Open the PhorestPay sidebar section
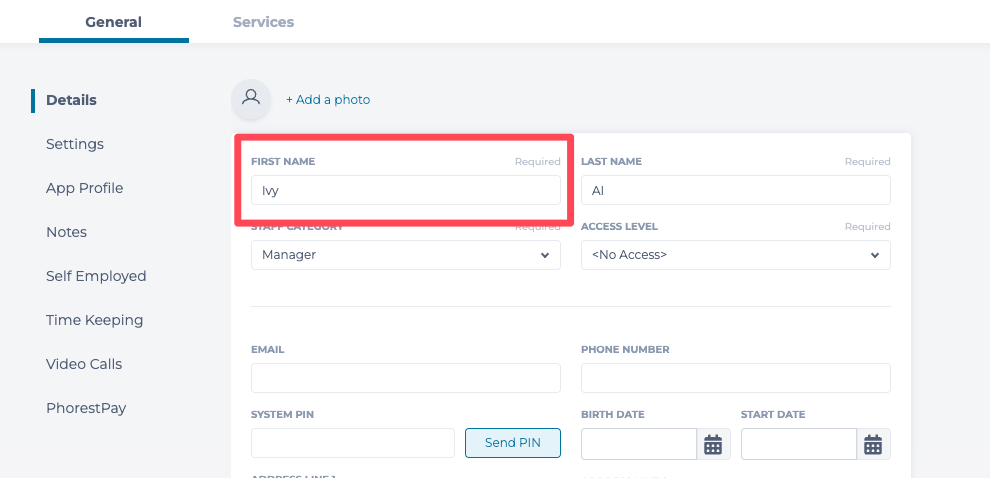990x478 pixels. [86, 408]
